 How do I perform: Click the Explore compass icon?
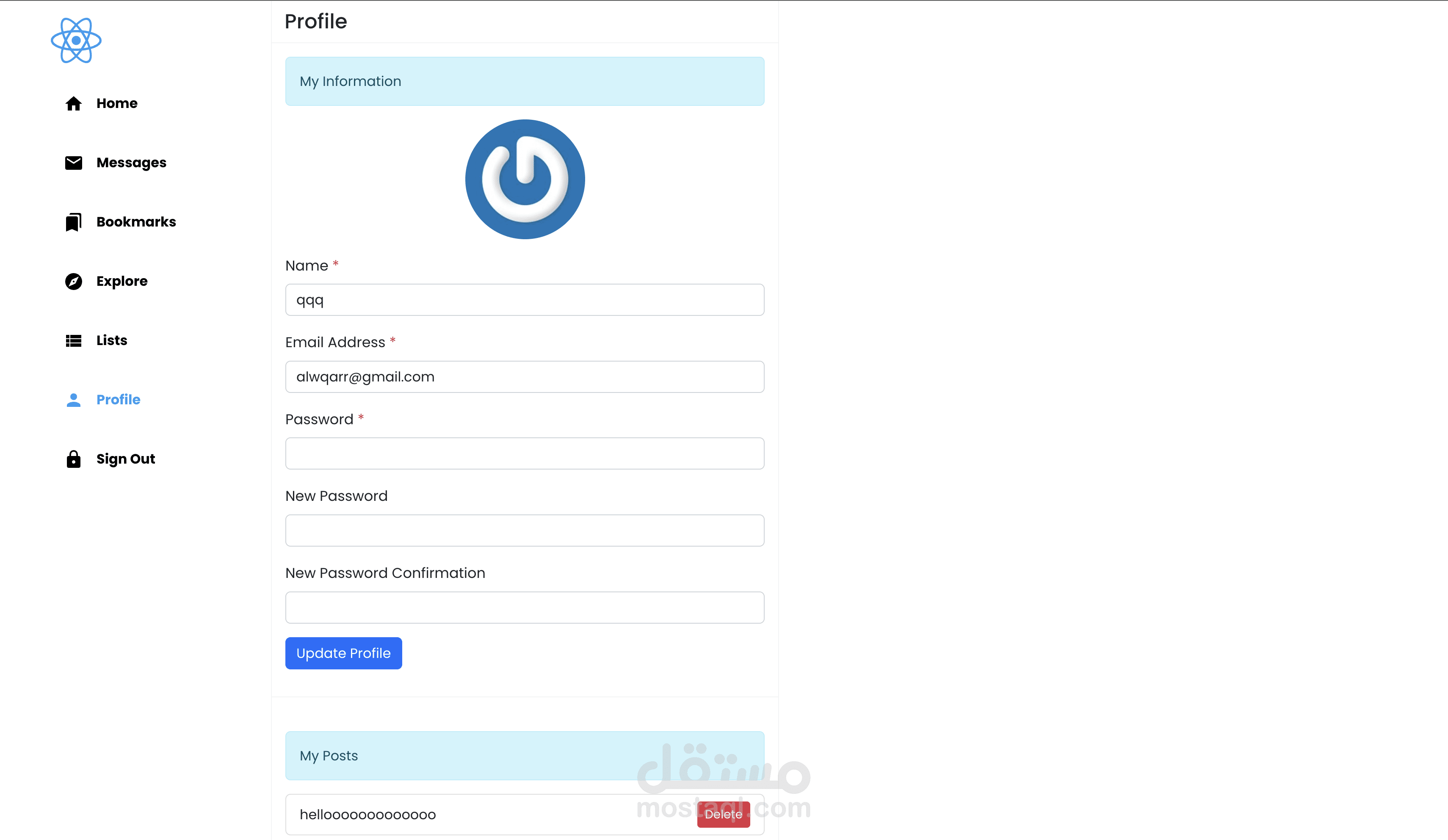[x=74, y=282]
